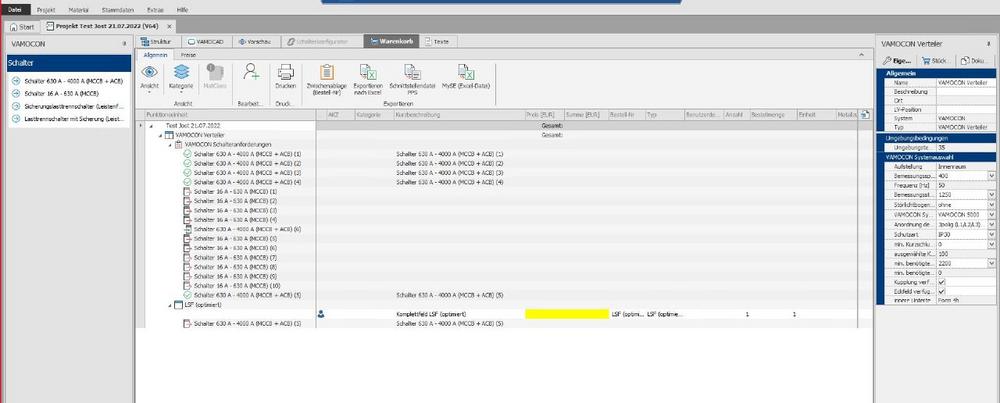Open the Hilfe menu
The height and width of the screenshot is (403, 1000).
coord(182,10)
